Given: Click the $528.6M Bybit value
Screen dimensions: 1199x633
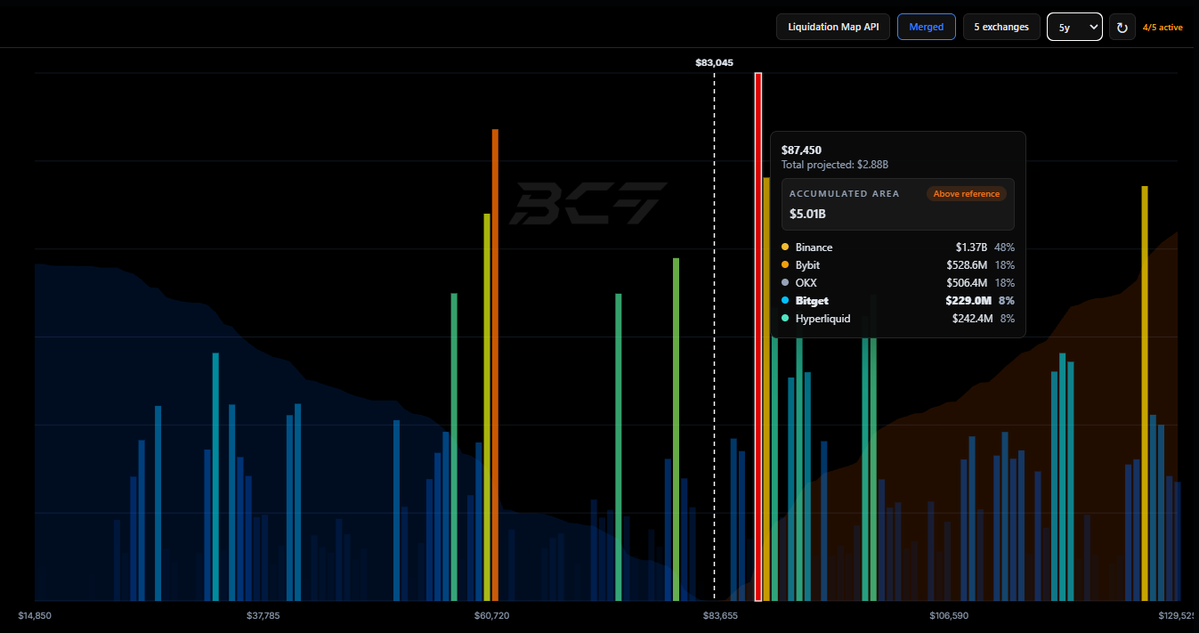Looking at the screenshot, I should tap(967, 265).
